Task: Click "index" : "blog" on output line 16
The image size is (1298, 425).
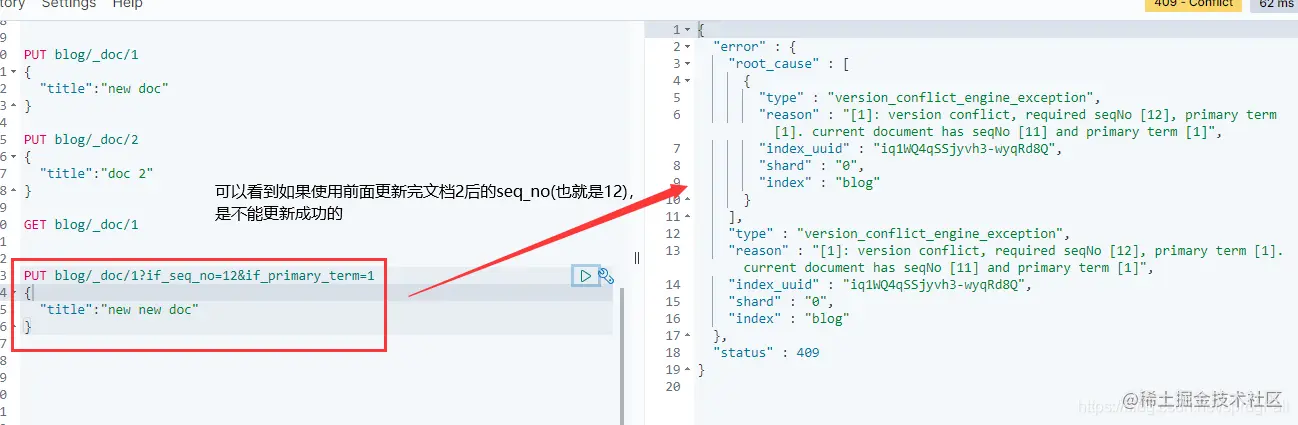Action: 789,319
